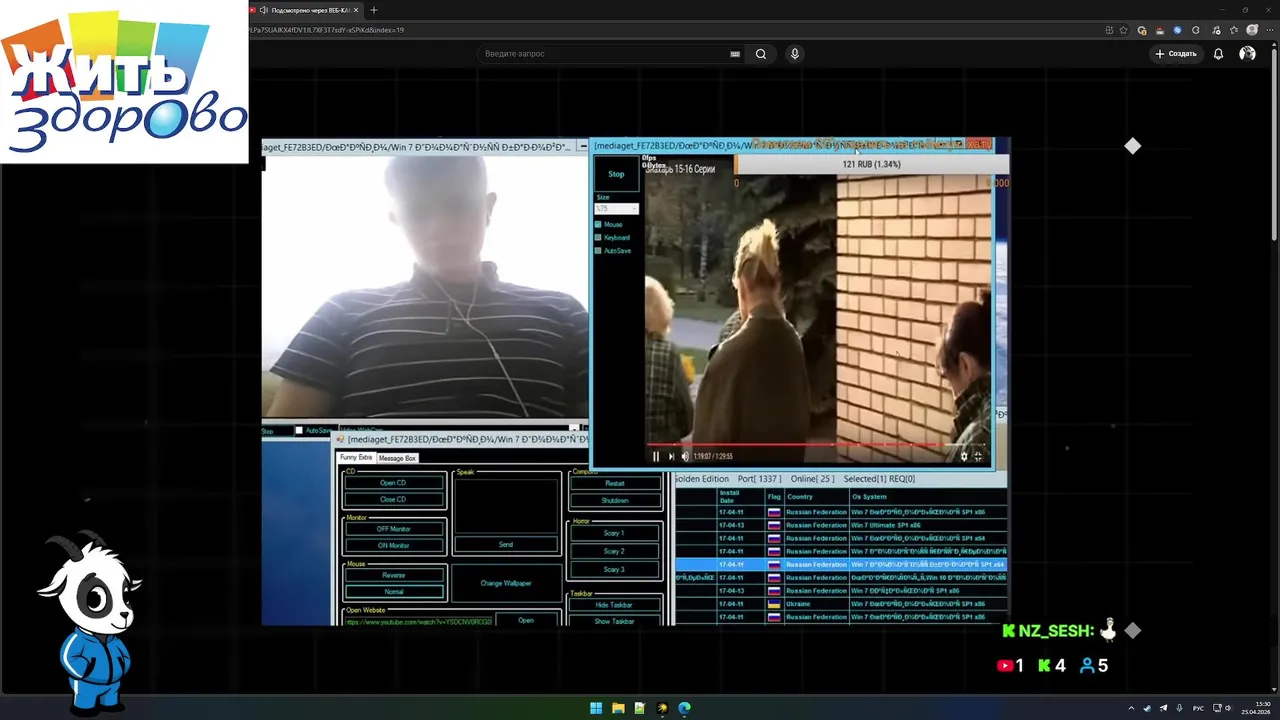Viewport: 1280px width, 720px height.
Task: Skip to next video in remote player
Action: tap(671, 456)
